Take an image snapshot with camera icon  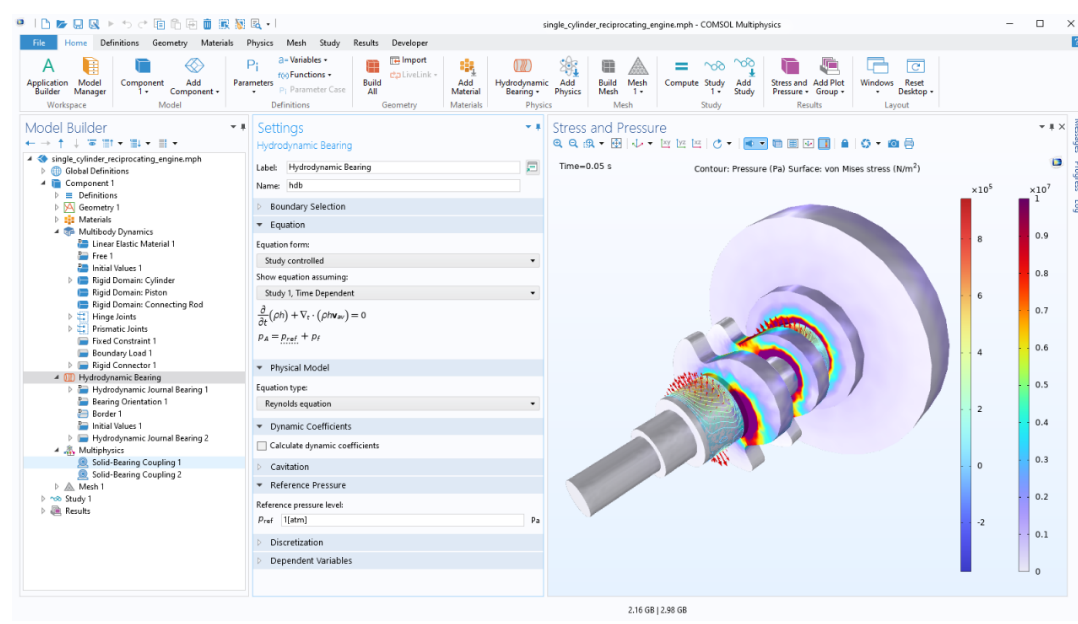click(893, 144)
